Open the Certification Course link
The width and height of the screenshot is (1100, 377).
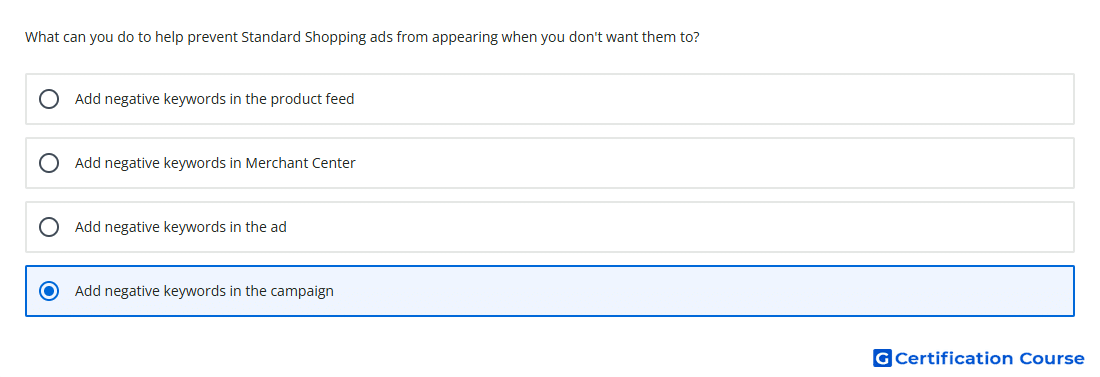[979, 358]
